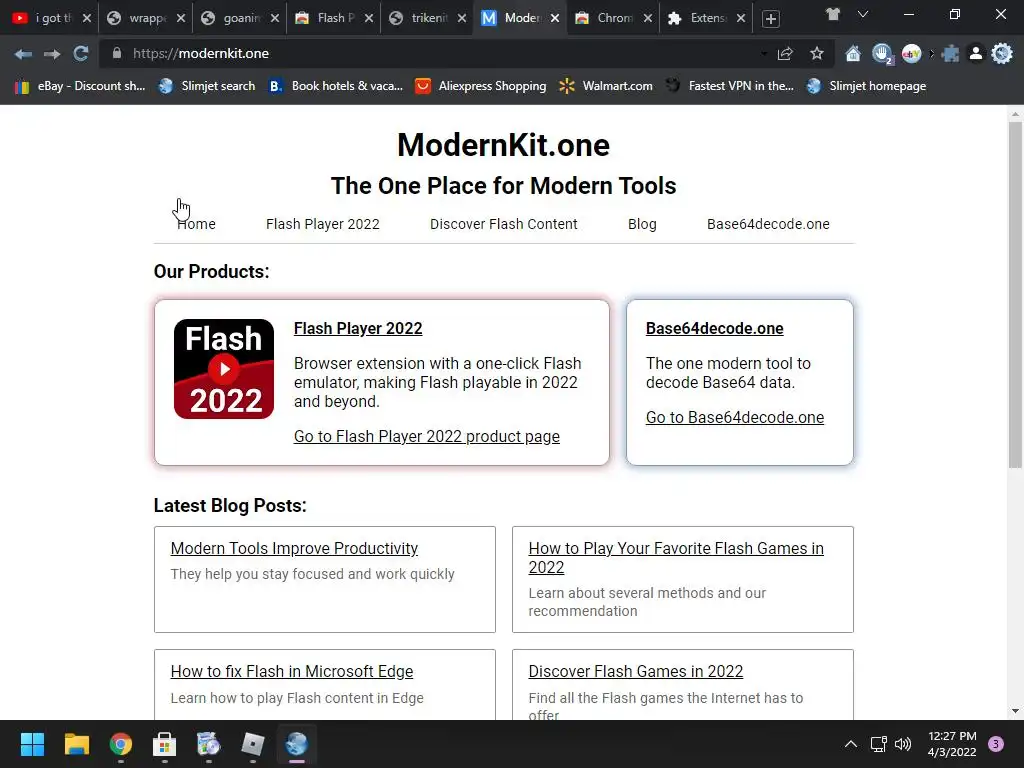Screen dimensions: 1024x768
Task: Open the Roblox Studio taskbar icon
Action: coord(253,744)
